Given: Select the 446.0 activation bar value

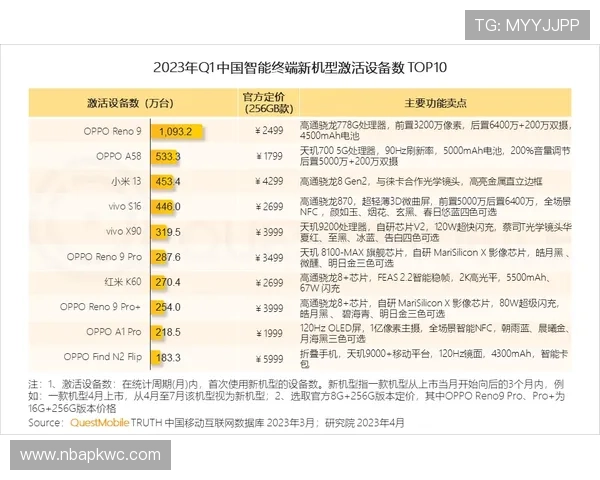Looking at the screenshot, I should tap(168, 207).
